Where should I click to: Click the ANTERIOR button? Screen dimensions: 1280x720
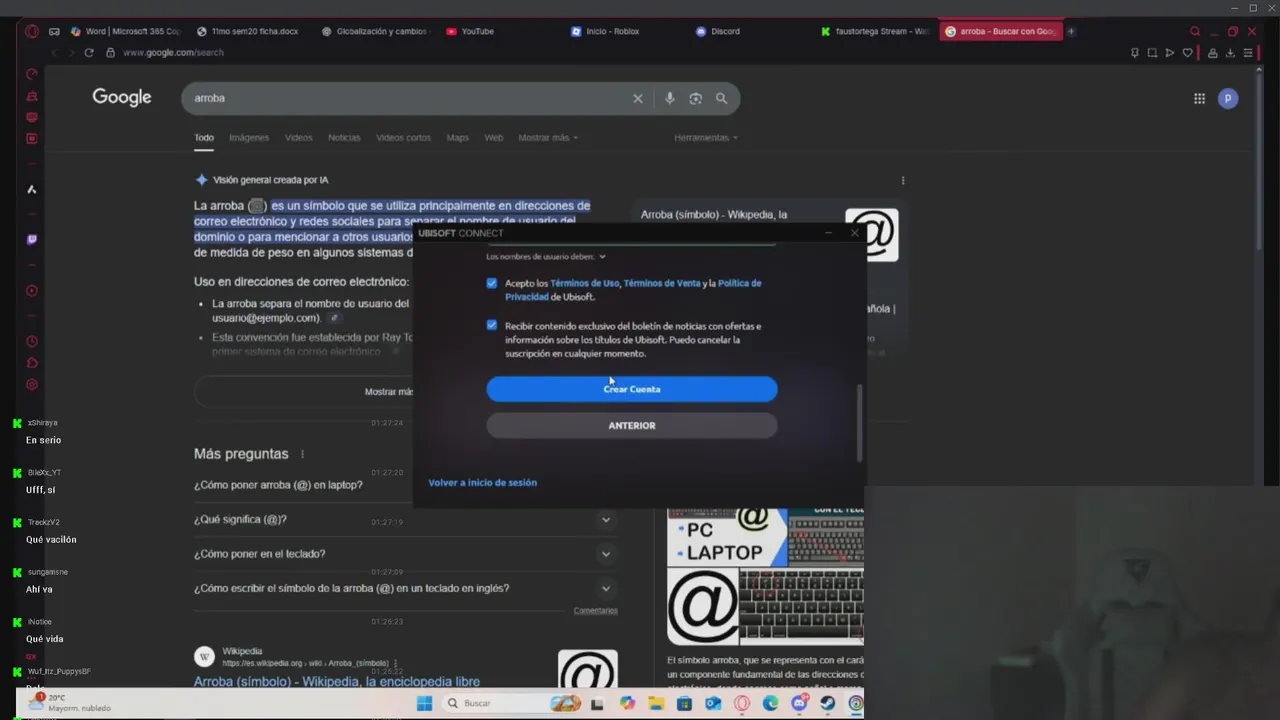[632, 426]
